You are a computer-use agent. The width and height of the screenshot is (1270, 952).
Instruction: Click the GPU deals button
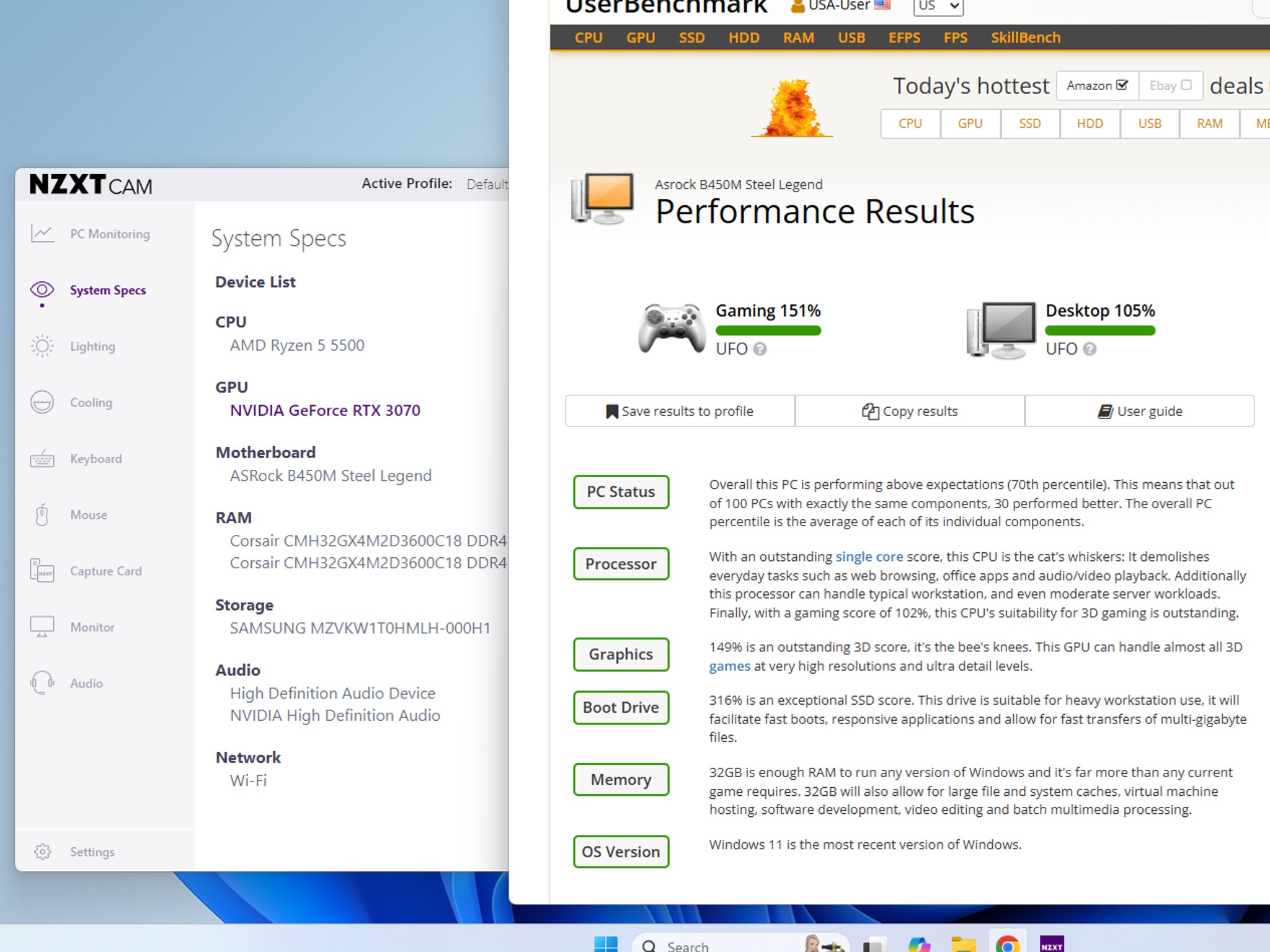tap(970, 123)
